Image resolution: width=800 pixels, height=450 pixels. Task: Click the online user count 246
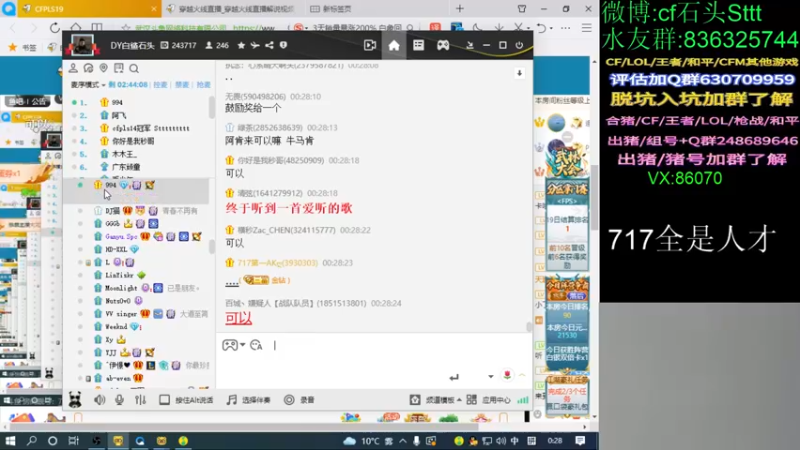[217, 45]
